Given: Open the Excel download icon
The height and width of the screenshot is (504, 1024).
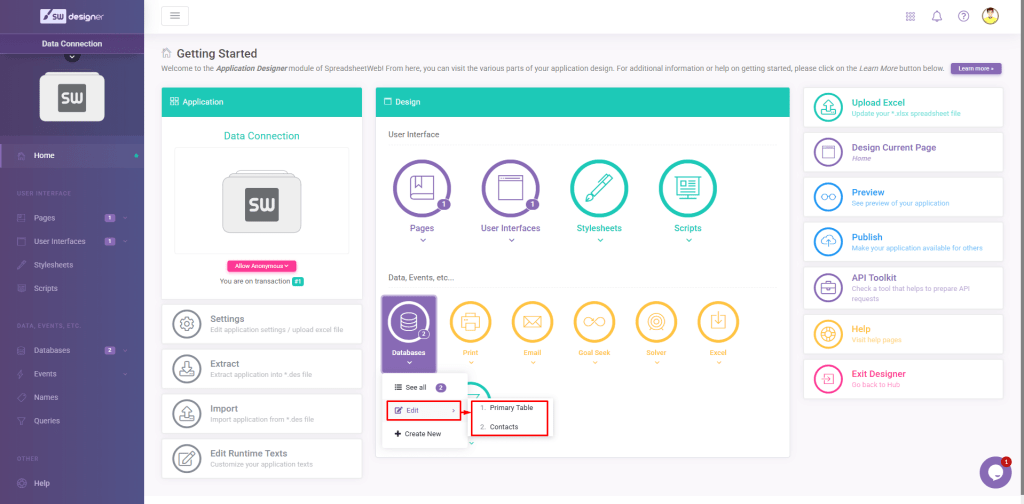Looking at the screenshot, I should click(x=718, y=321).
